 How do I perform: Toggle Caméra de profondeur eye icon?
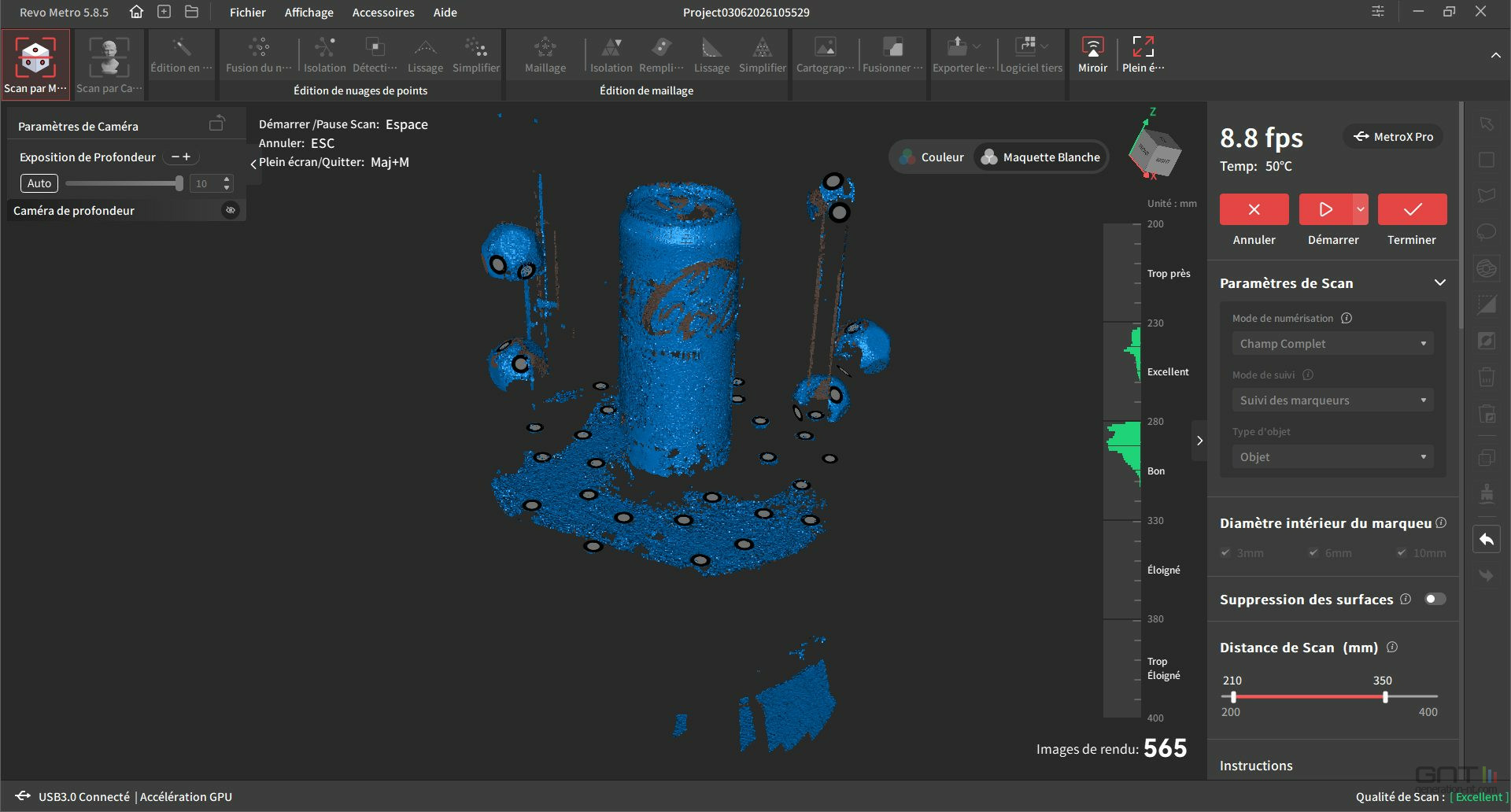(x=230, y=210)
